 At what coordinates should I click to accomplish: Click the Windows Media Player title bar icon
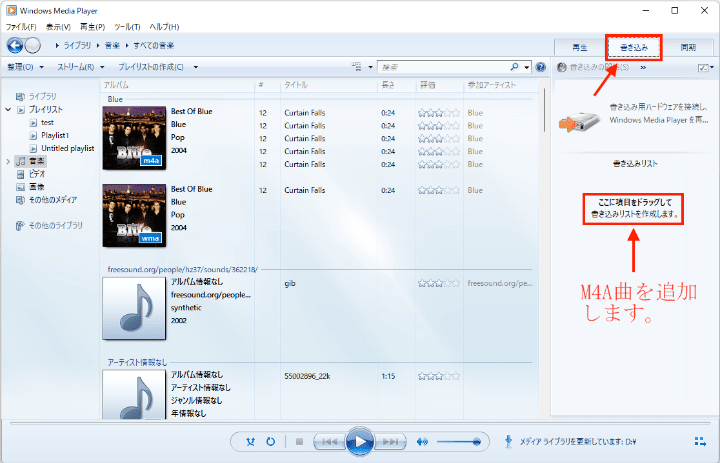point(11,10)
